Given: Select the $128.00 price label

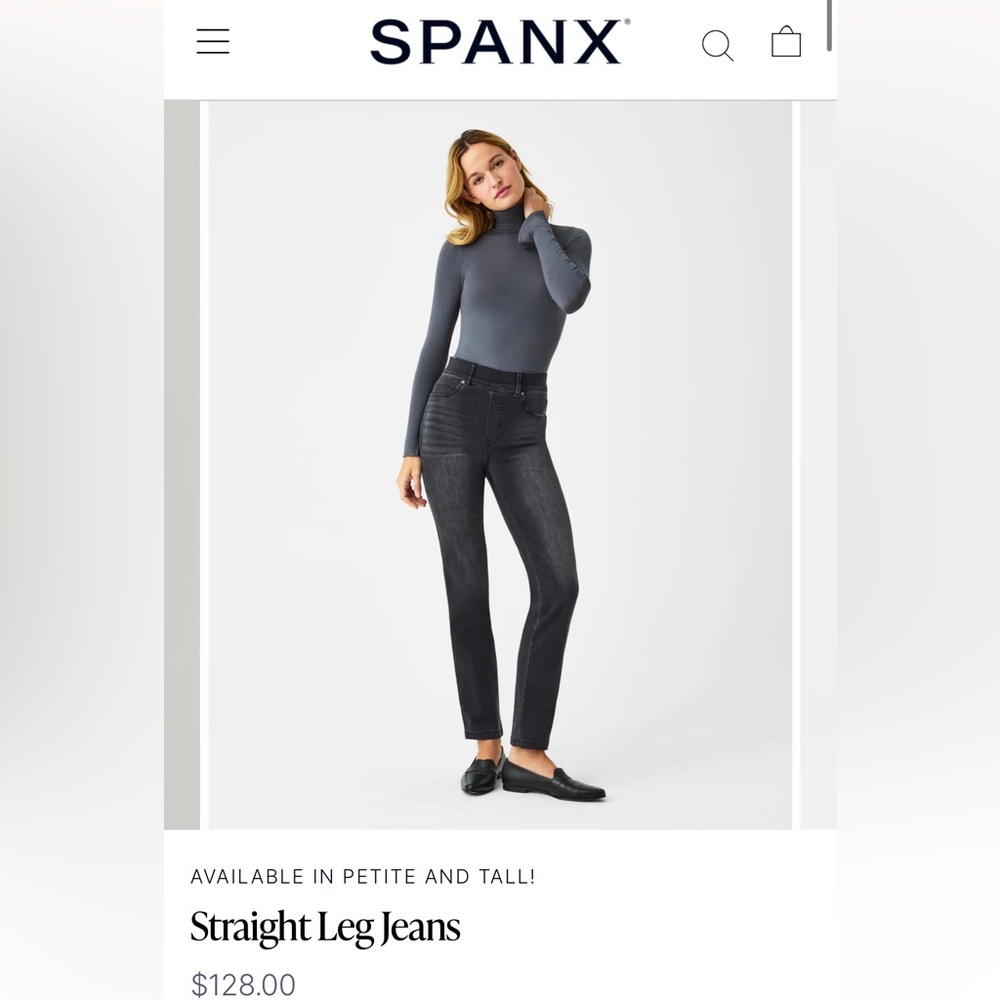Looking at the screenshot, I should point(243,984).
